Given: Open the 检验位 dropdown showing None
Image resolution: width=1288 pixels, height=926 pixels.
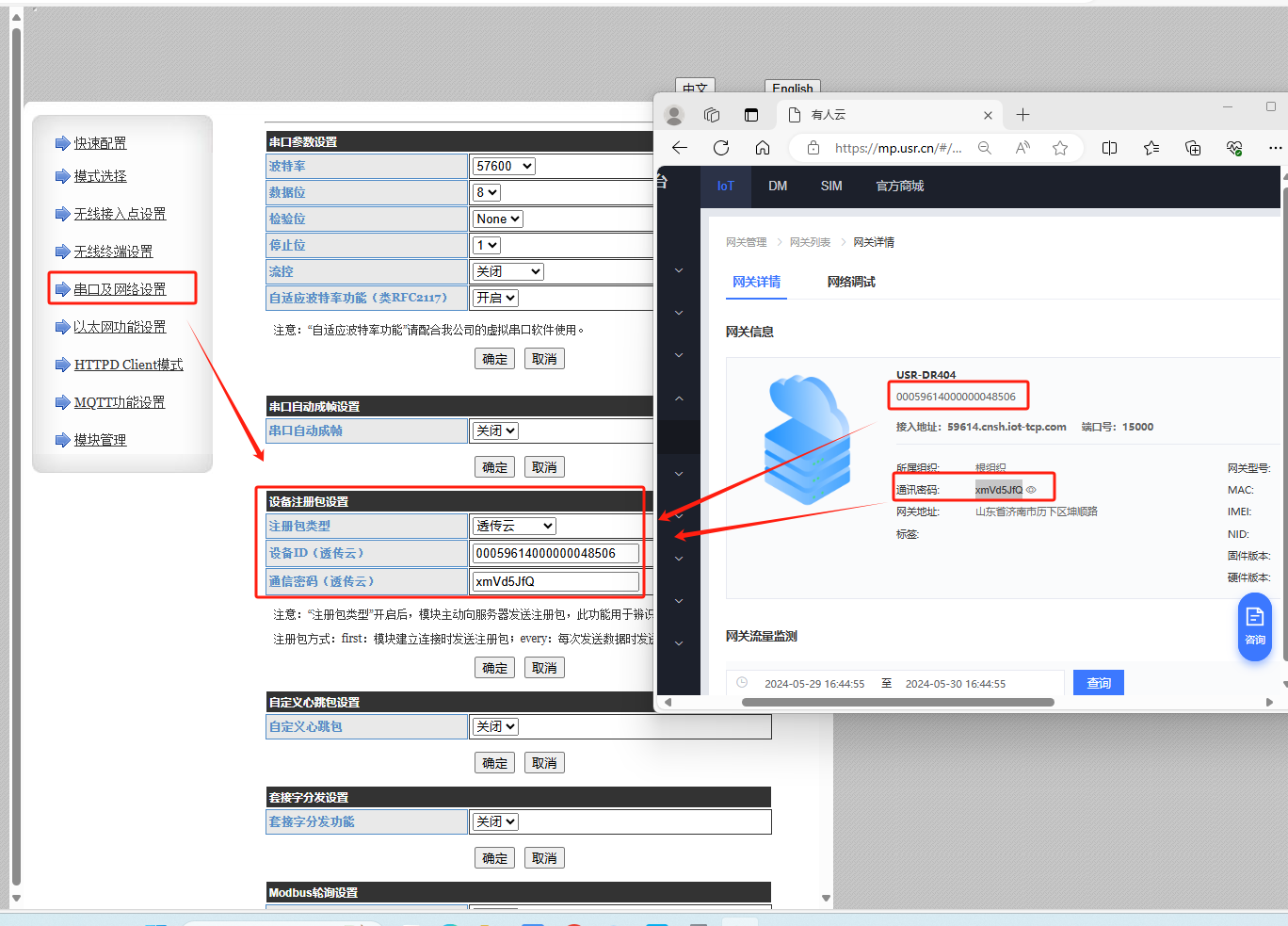Looking at the screenshot, I should 498,219.
